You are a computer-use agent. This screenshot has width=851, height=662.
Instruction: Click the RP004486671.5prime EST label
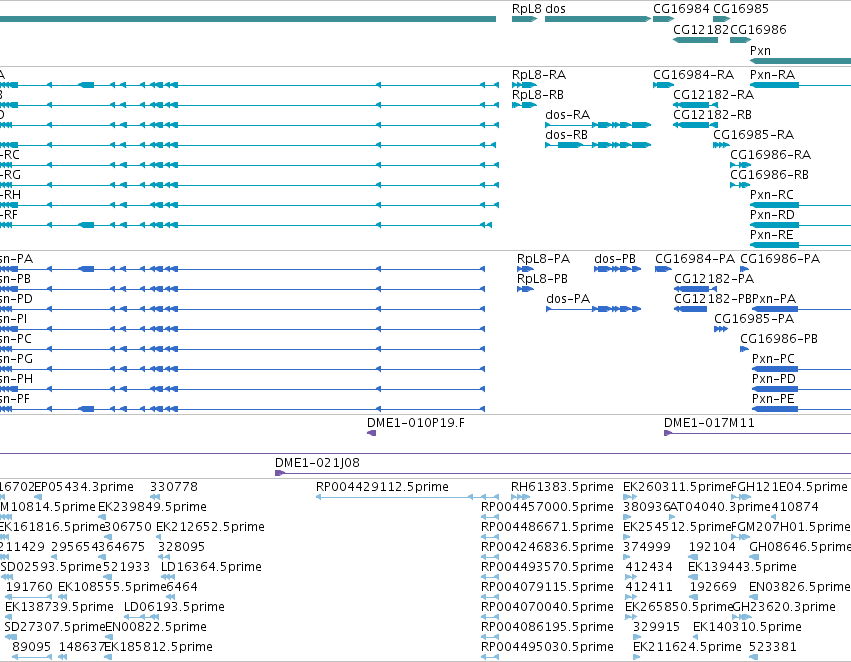pos(548,527)
